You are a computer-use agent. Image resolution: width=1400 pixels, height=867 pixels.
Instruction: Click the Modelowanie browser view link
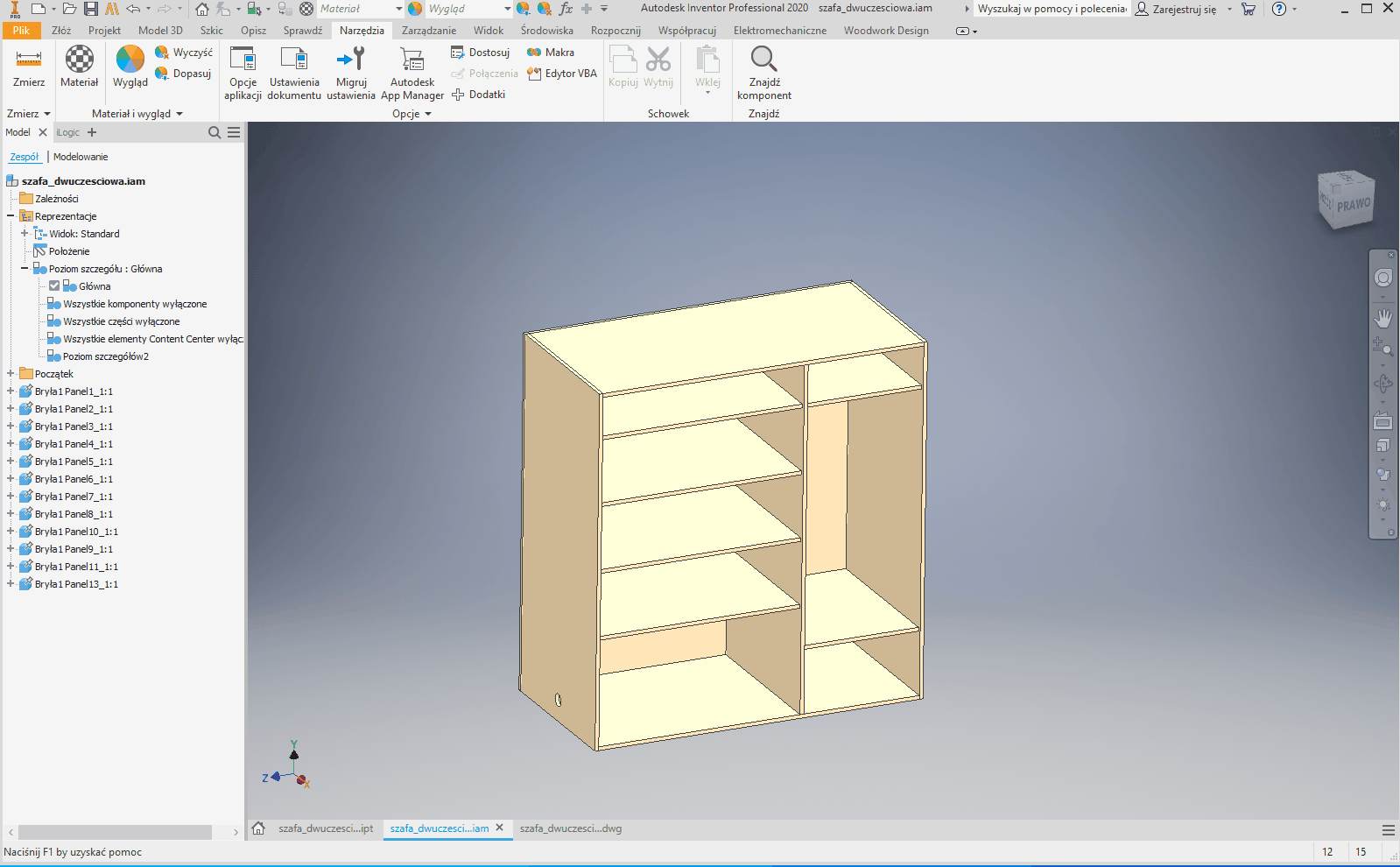[x=81, y=157]
